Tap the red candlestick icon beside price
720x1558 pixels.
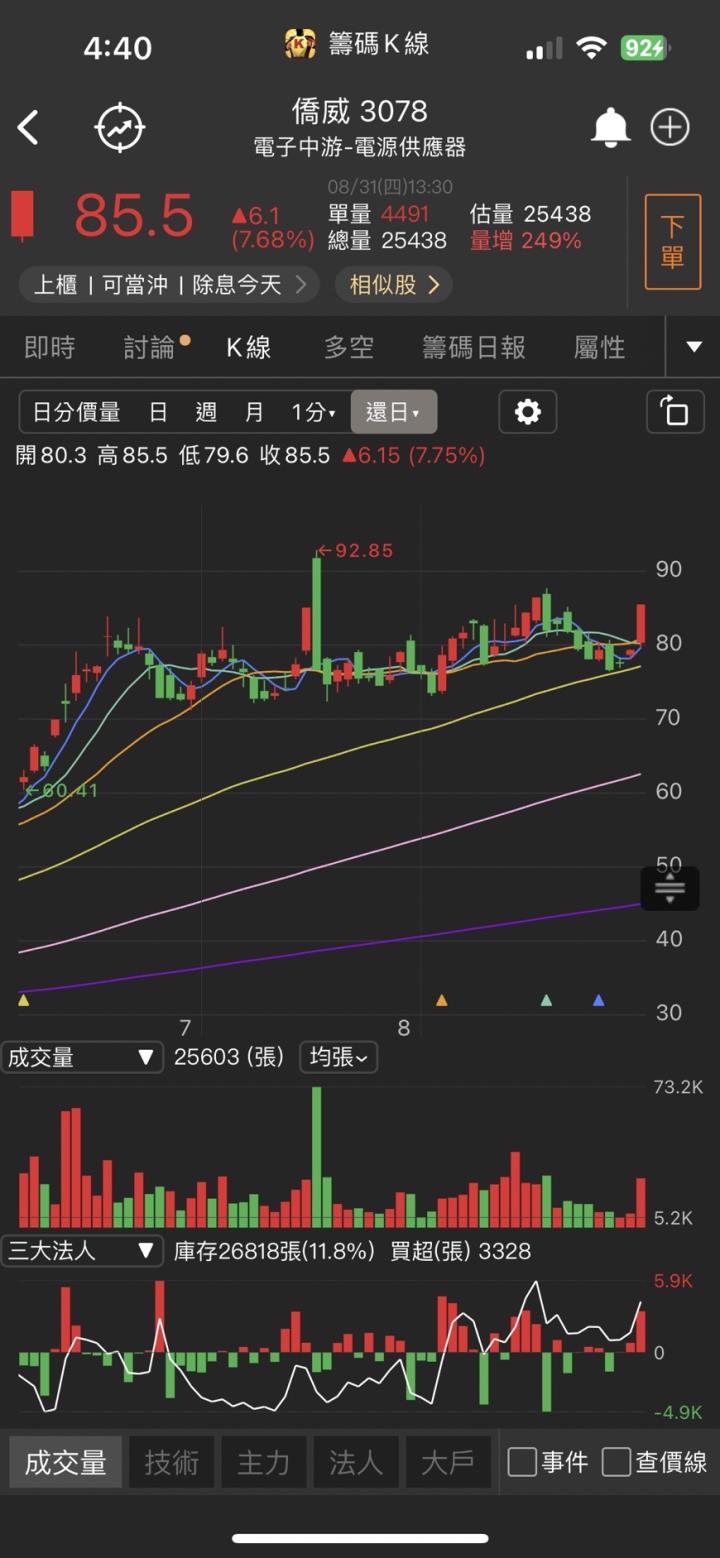point(22,215)
